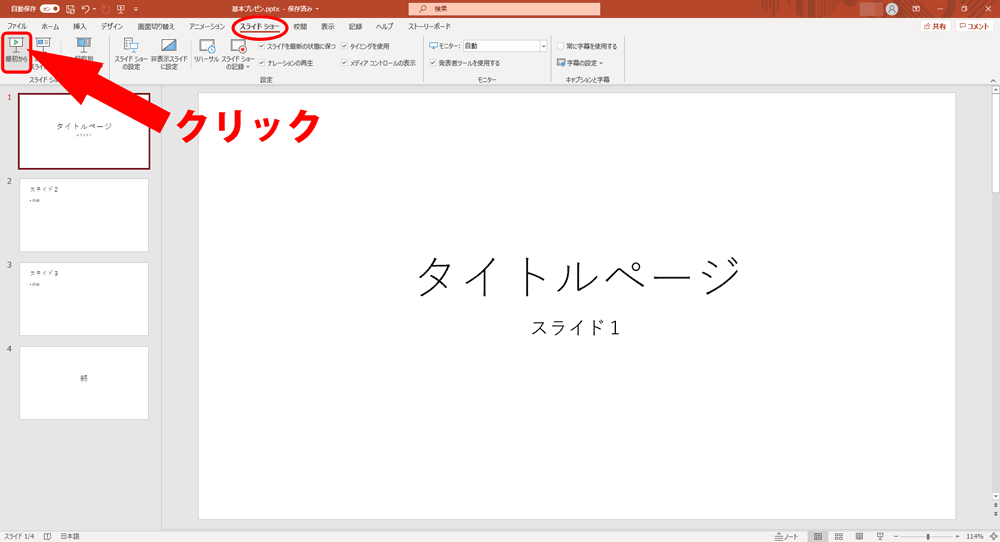Start slideshow from beginning (最初から)
The image size is (1000, 542).
16,51
